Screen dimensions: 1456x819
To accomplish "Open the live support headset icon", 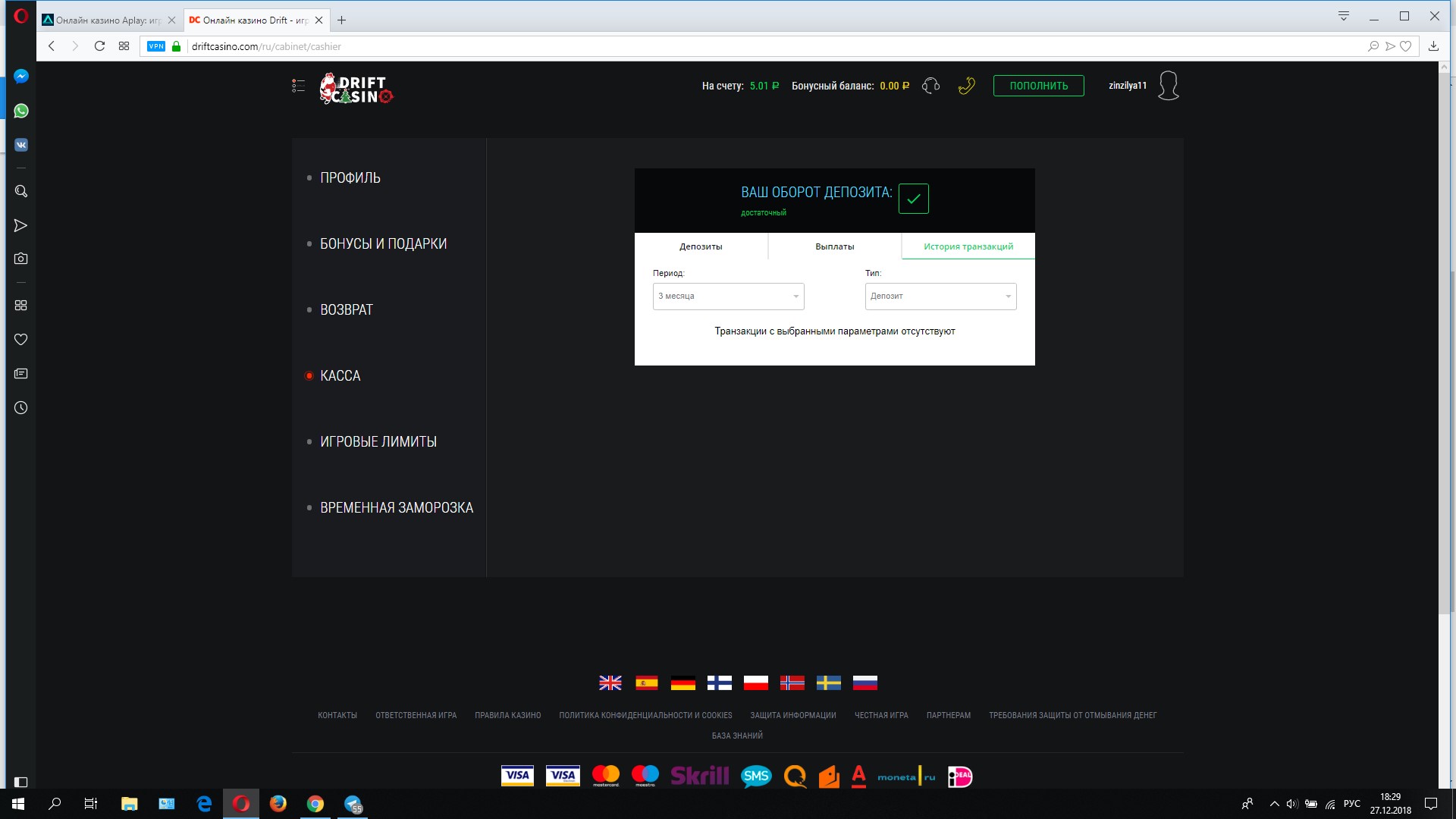I will click(930, 86).
